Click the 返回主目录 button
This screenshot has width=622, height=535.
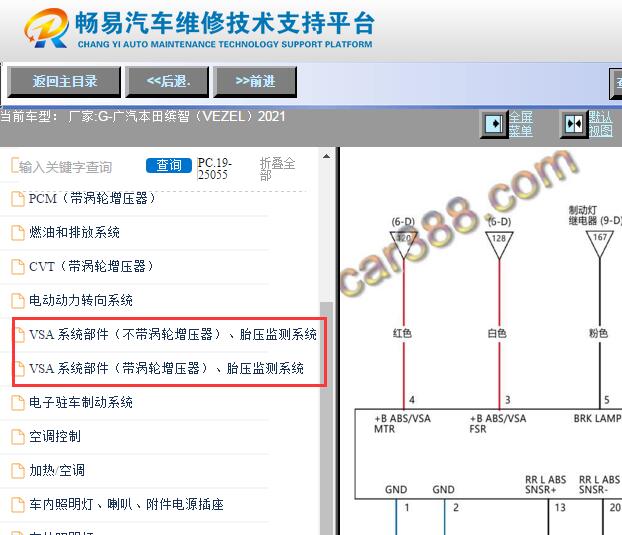coord(64,82)
